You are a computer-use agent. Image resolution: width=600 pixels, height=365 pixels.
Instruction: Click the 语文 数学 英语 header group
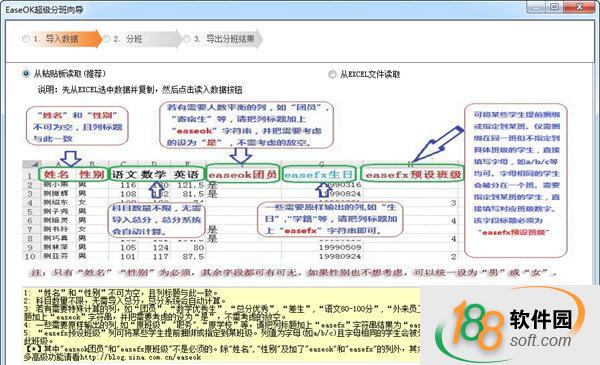click(x=157, y=175)
